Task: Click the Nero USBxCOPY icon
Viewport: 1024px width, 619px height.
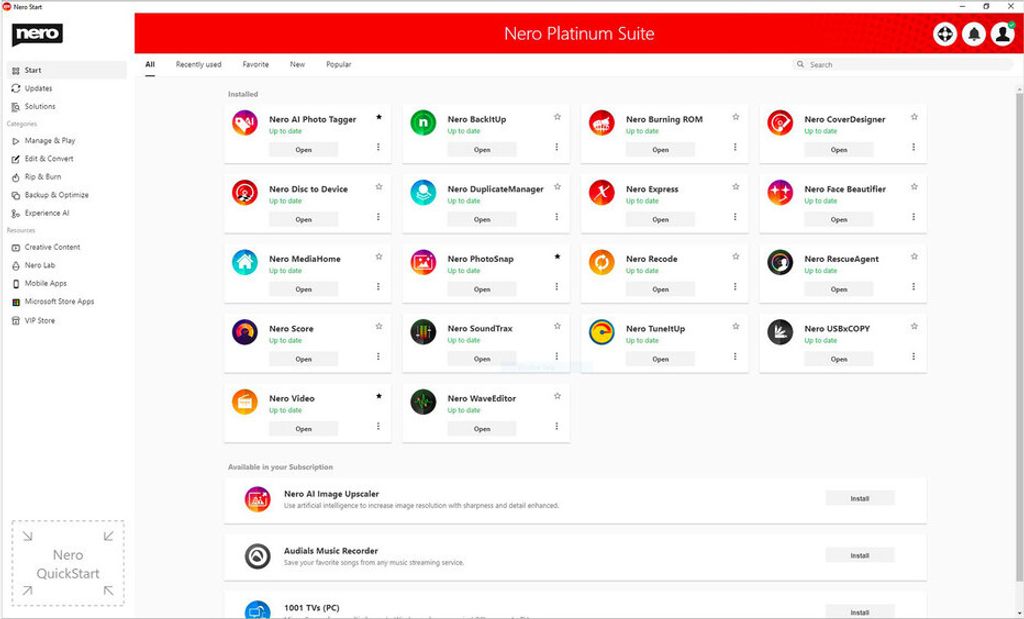Action: [x=780, y=332]
